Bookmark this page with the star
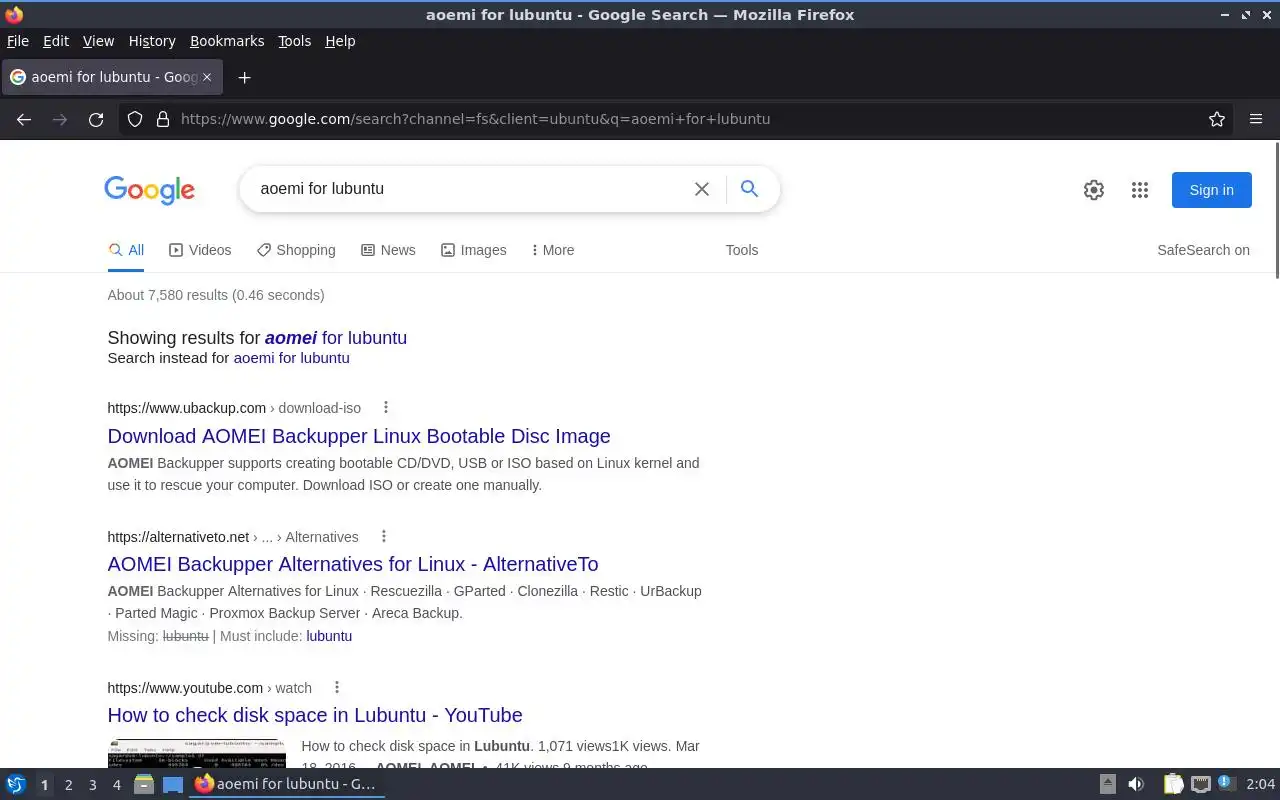Screen dimensions: 1280x800 point(1217,119)
